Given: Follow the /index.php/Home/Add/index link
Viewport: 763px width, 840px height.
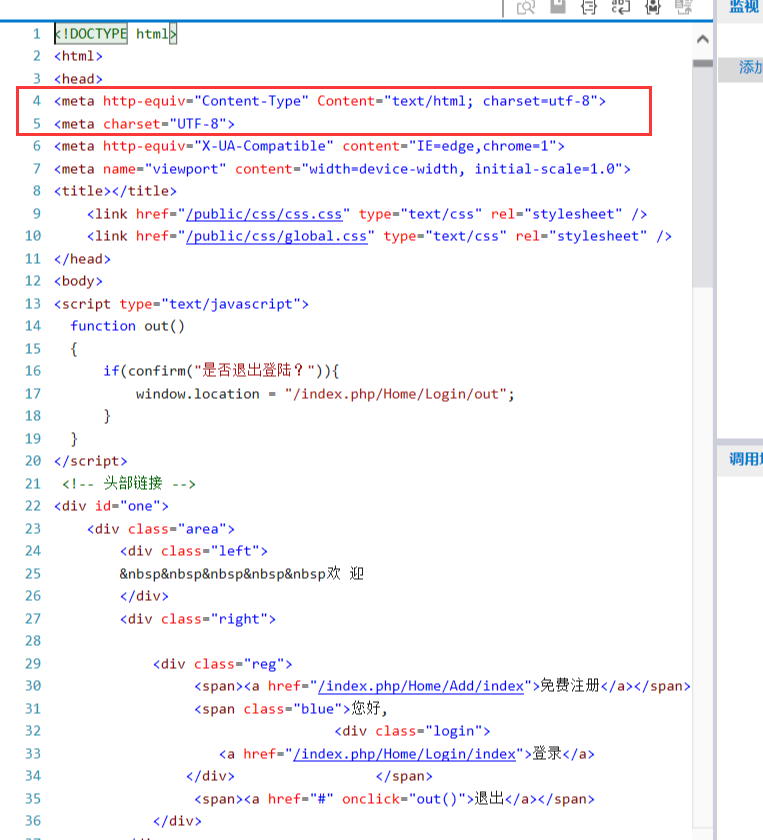Looking at the screenshot, I should [x=422, y=686].
